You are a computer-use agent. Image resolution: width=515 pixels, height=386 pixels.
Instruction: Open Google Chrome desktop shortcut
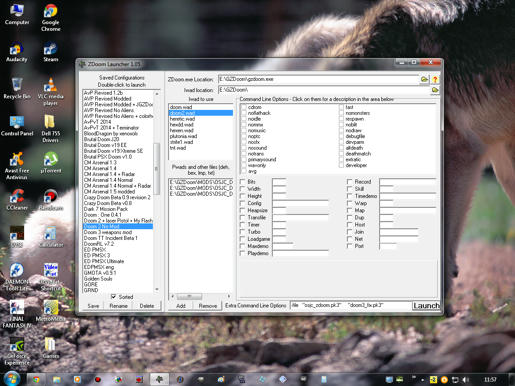(51, 18)
